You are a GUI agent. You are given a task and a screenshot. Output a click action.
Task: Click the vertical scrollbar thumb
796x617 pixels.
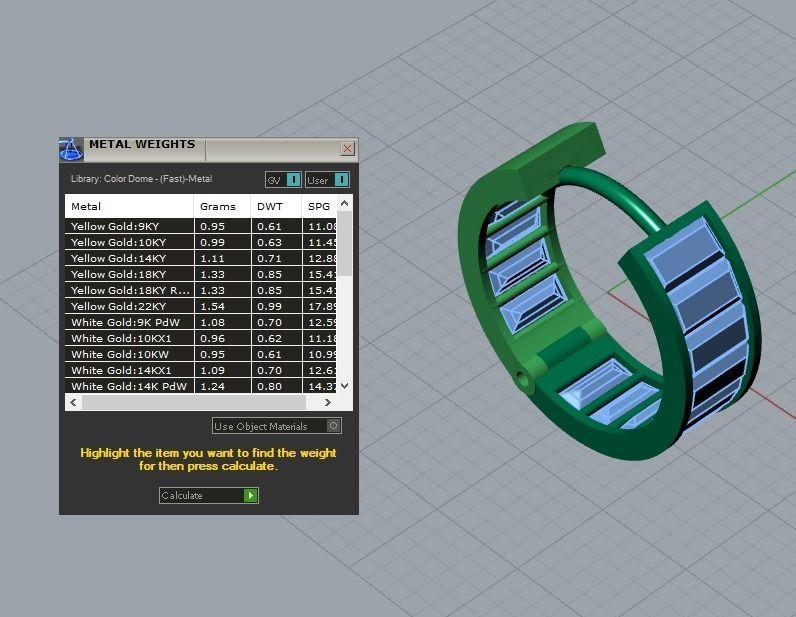pos(345,243)
